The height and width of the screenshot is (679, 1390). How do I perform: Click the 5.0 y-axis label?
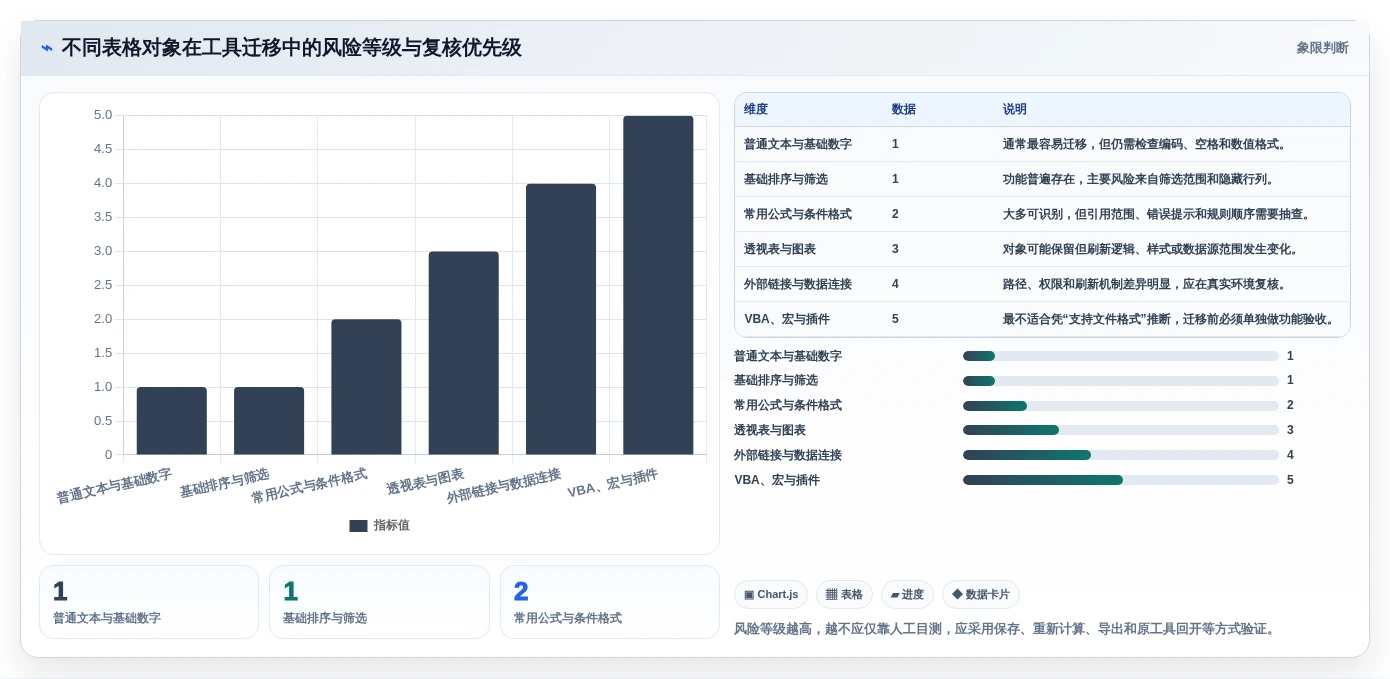(103, 115)
